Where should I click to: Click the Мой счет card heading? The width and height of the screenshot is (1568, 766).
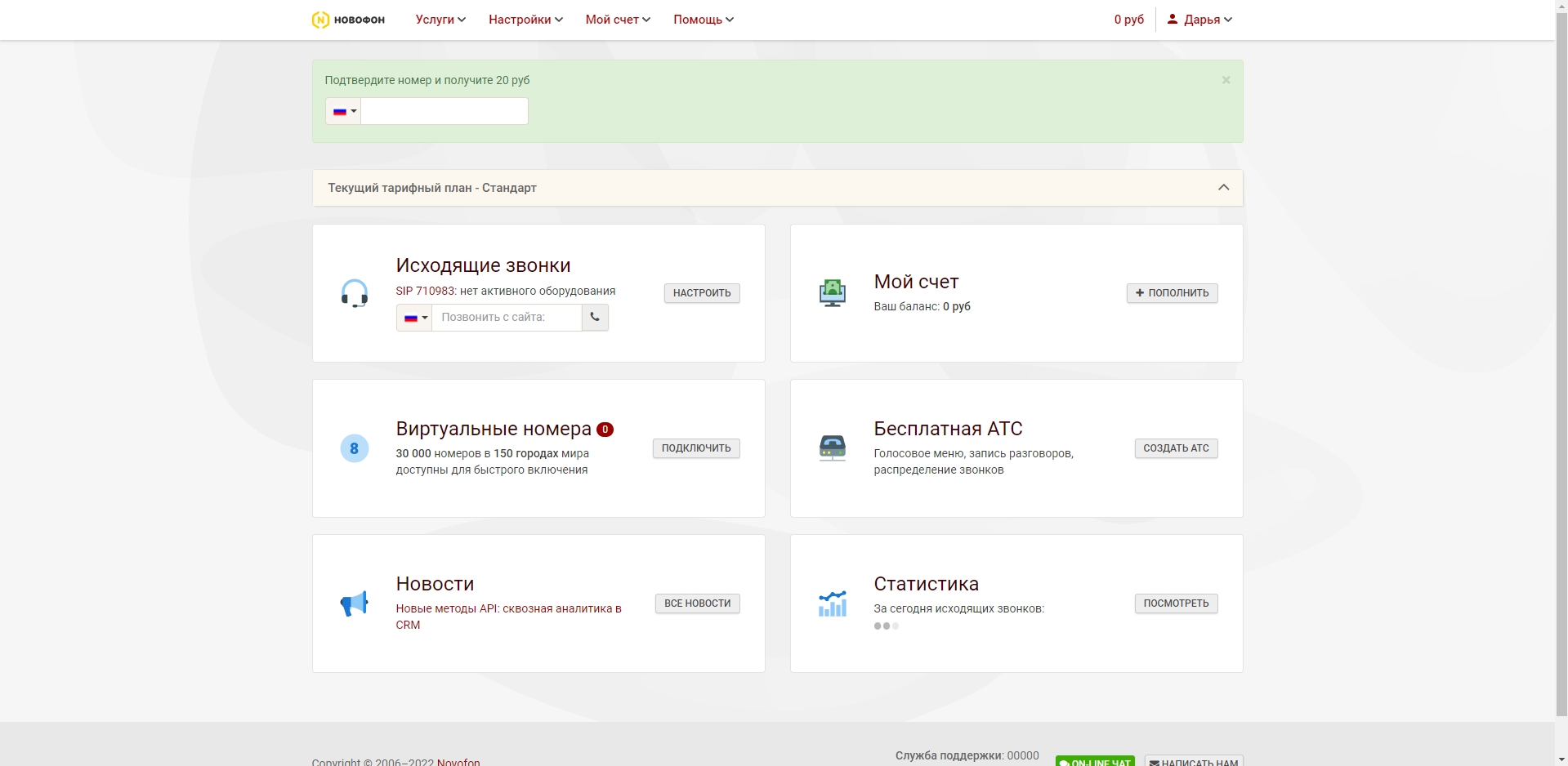coord(917,282)
